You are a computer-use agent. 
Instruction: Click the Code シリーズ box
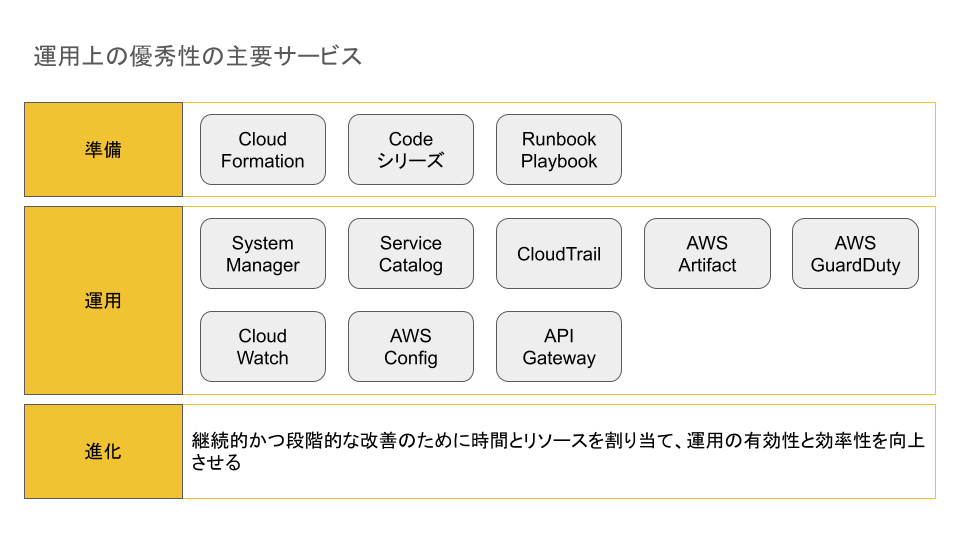(411, 149)
